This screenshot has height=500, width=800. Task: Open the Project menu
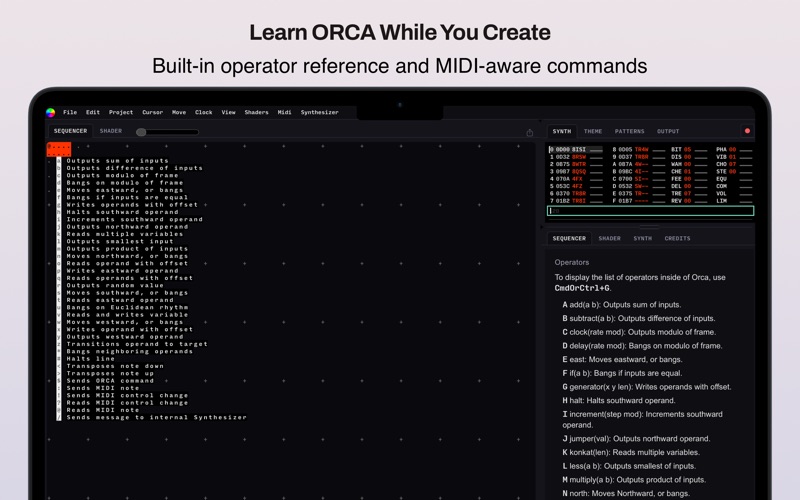pos(121,112)
